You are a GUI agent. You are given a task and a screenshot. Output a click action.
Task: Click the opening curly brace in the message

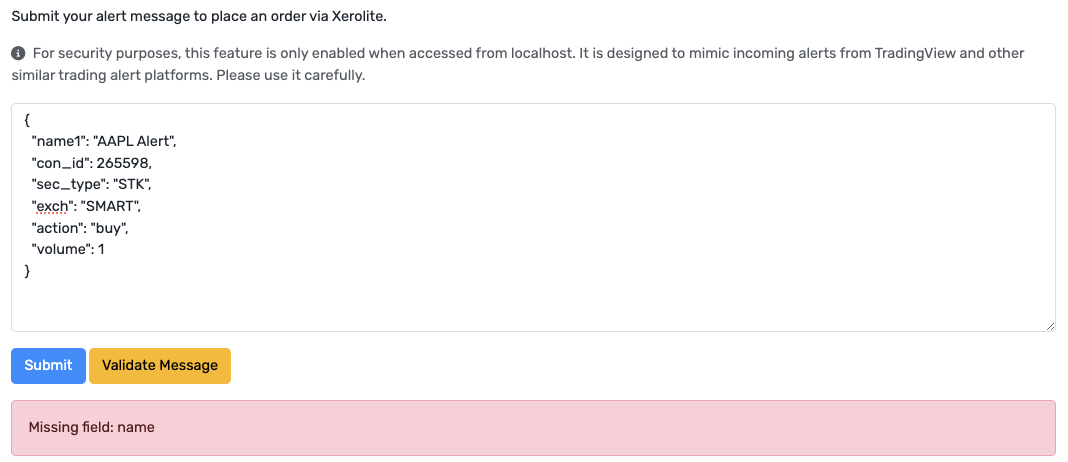27,121
